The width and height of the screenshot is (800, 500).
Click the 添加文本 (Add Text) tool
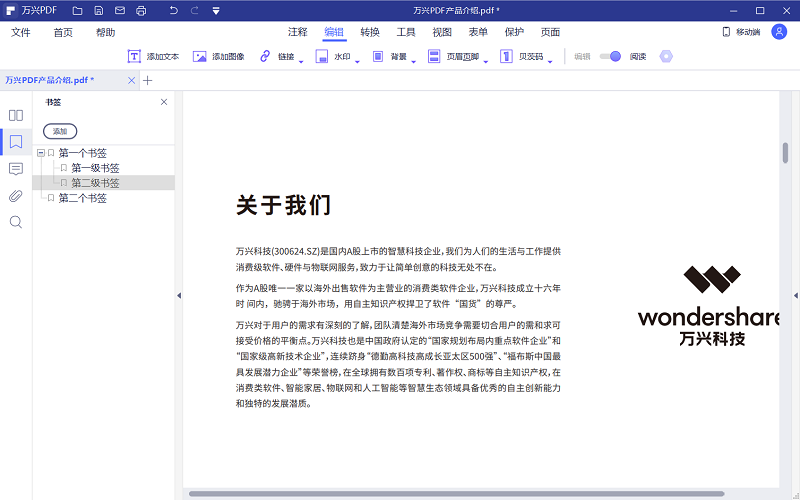(153, 57)
